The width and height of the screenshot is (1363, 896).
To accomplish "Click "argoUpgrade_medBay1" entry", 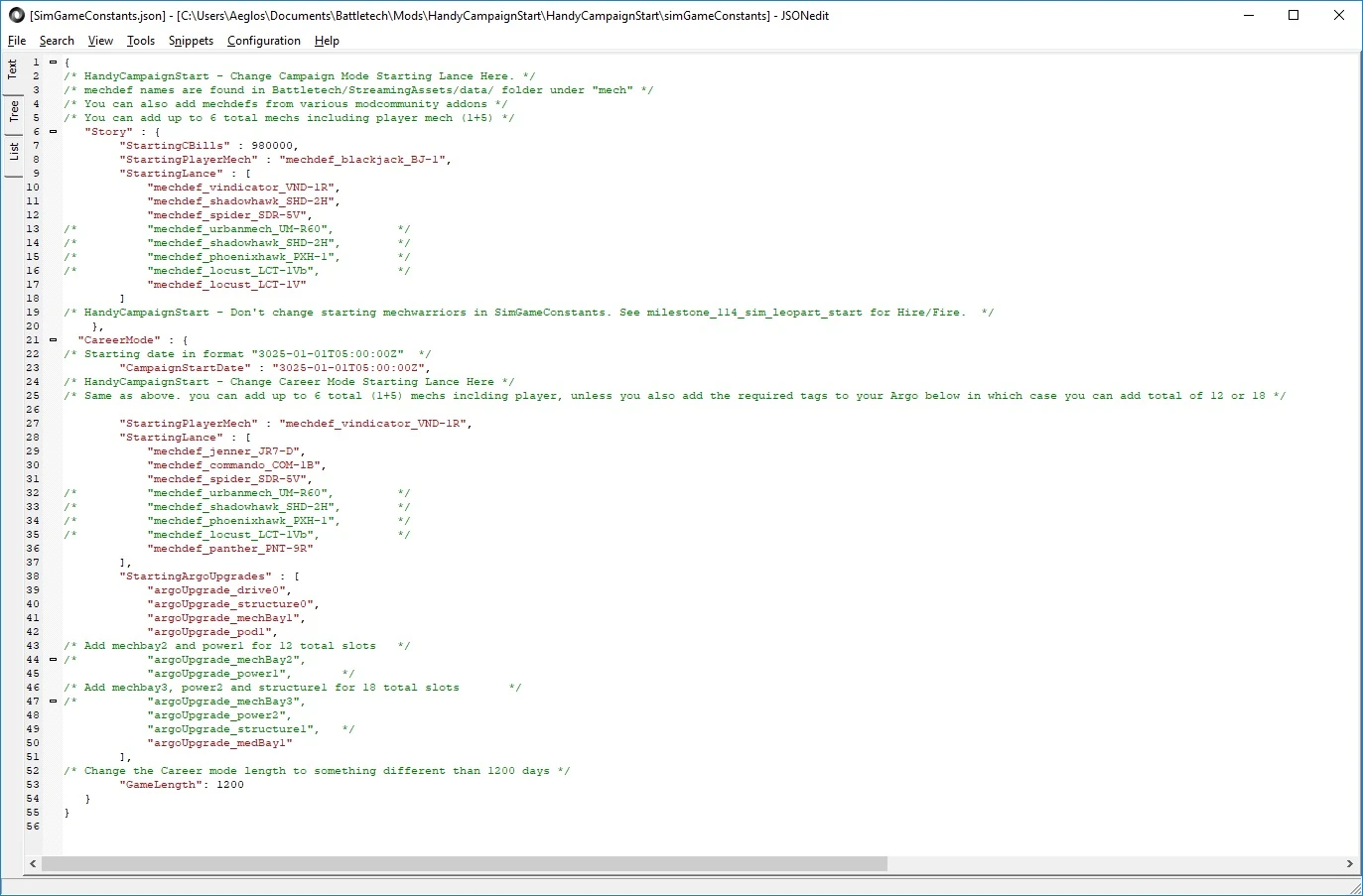I will click(x=220, y=742).
